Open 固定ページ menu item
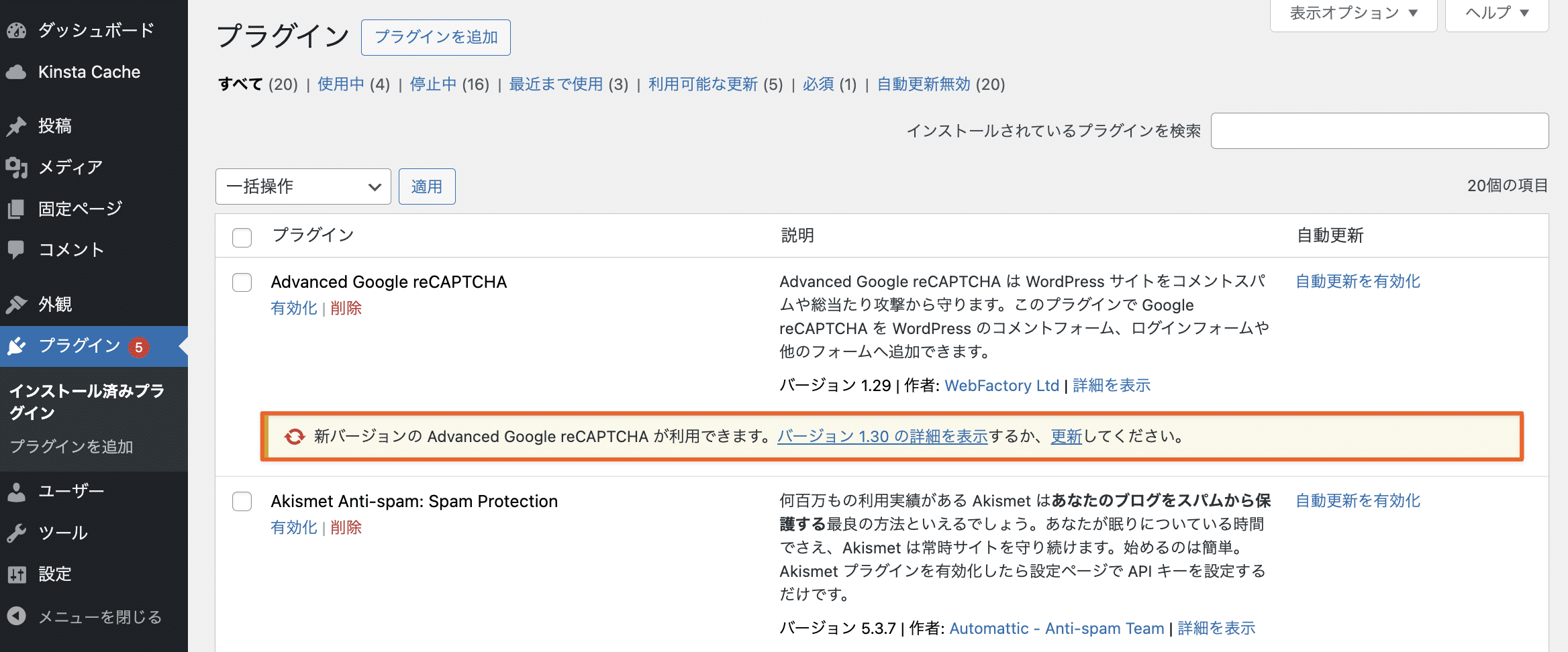This screenshot has height=652, width=1568. [94, 209]
